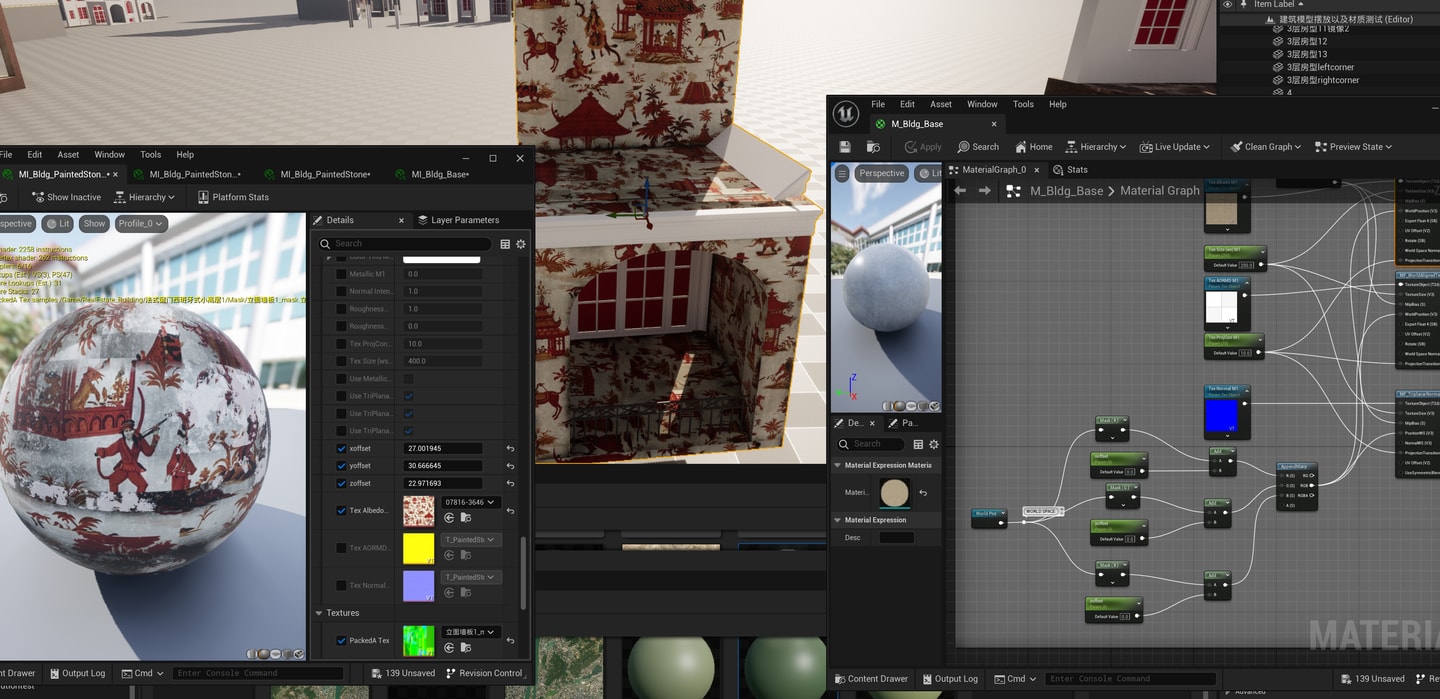Click the yellow Tex AORMD texture thumbnail
The image size is (1440, 699).
[418, 548]
